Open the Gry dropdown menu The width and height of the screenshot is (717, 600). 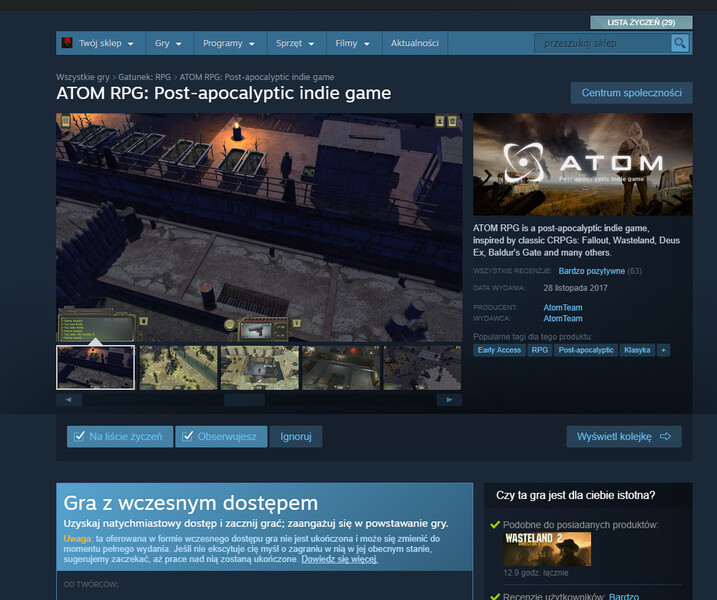167,44
